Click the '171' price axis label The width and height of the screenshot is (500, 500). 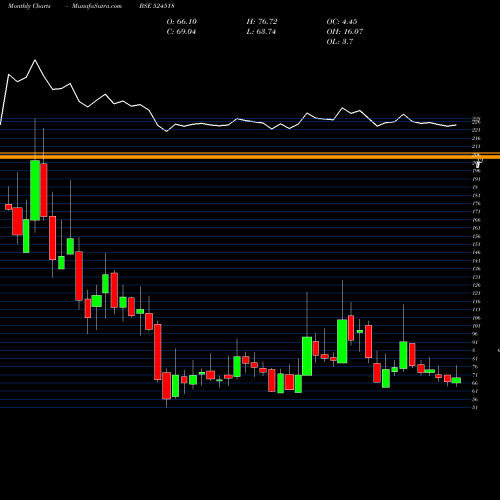476,212
